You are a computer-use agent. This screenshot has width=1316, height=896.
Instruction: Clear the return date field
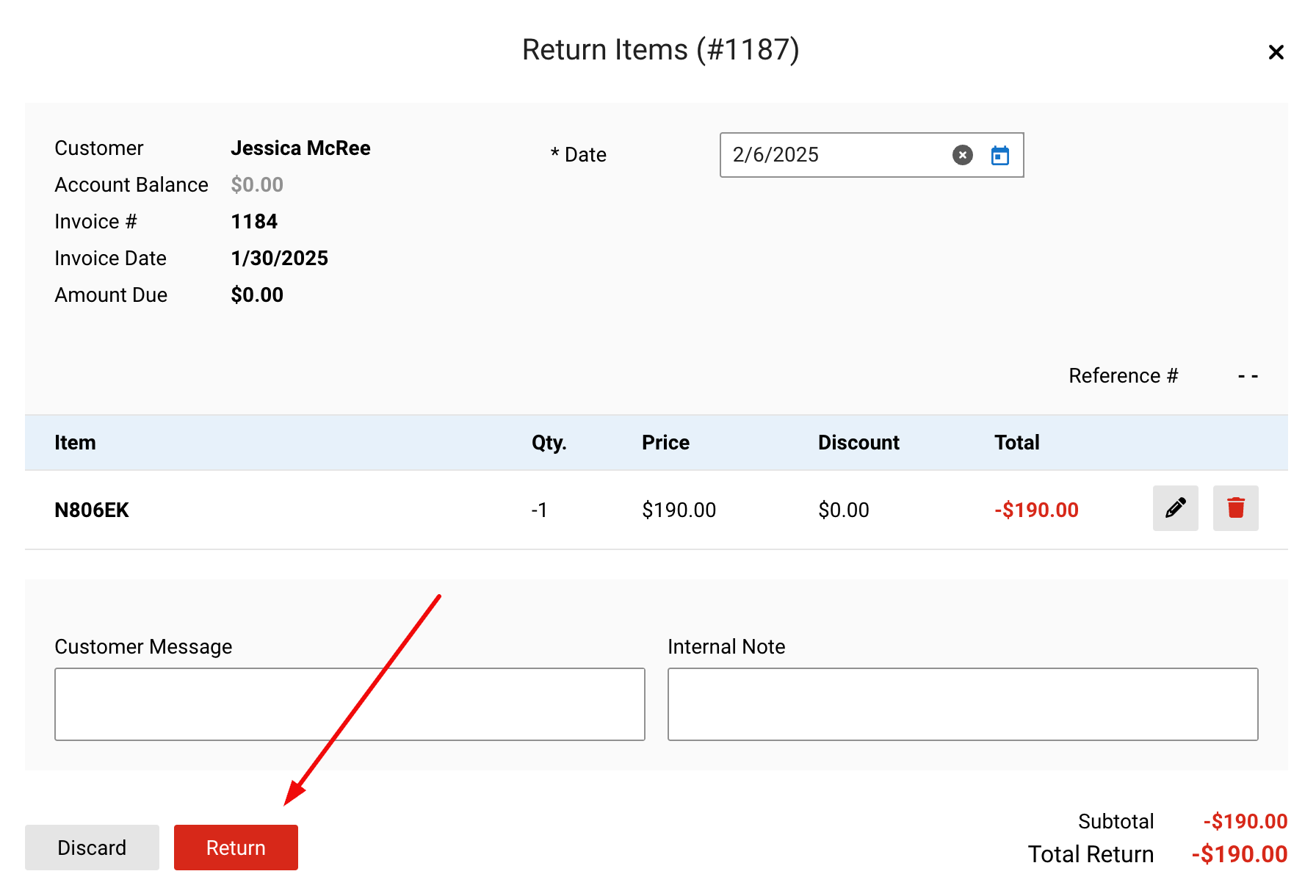[x=963, y=155]
